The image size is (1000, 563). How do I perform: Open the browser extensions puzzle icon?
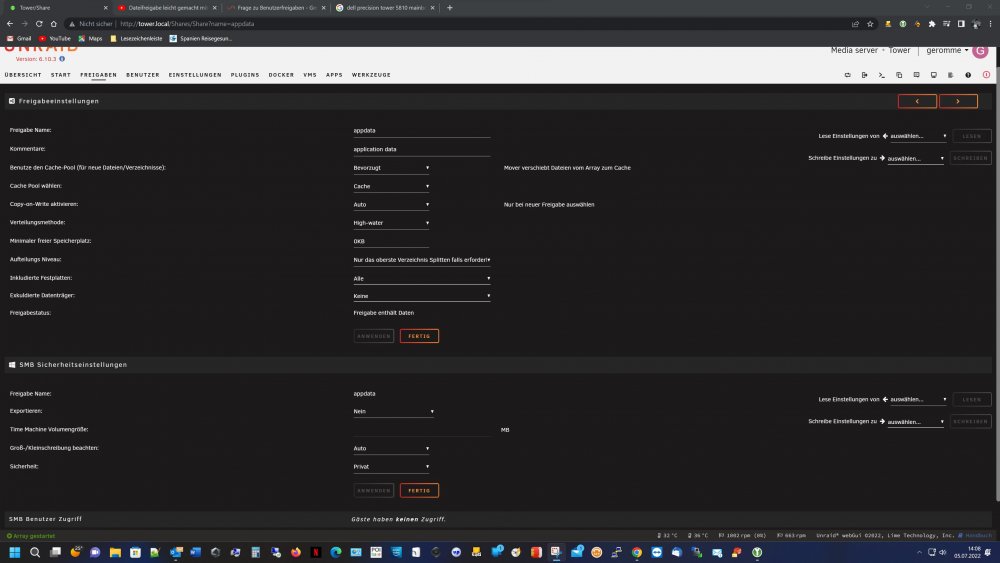932,24
